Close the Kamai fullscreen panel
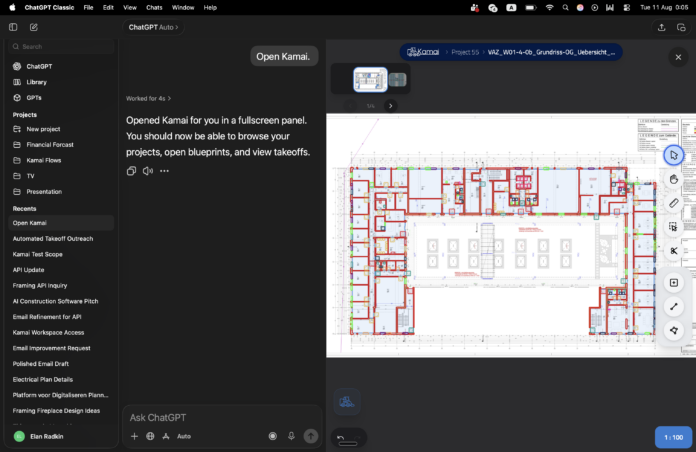 [678, 57]
